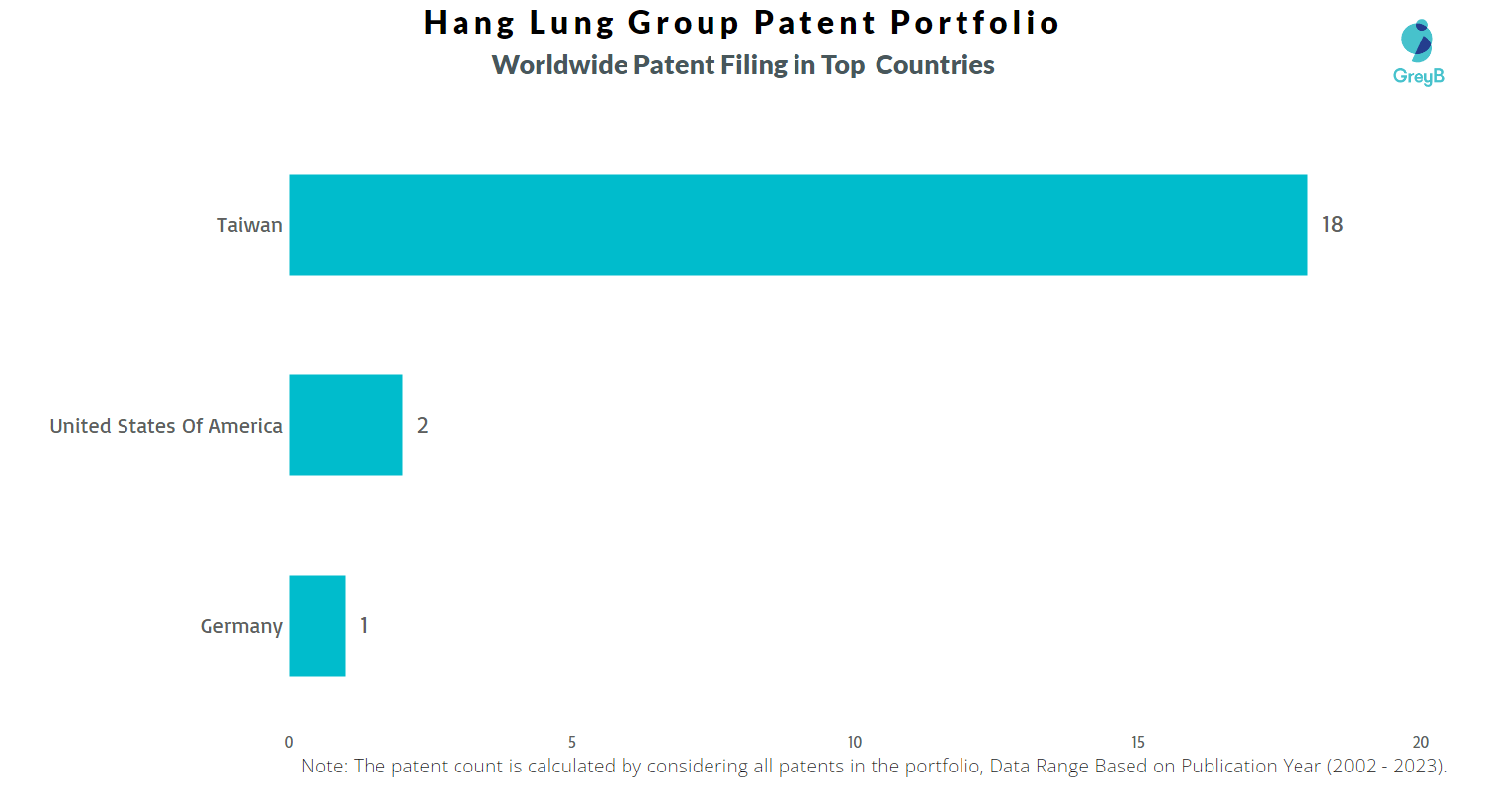1506x812 pixels.
Task: Select the United States Of America bar
Action: tap(346, 425)
